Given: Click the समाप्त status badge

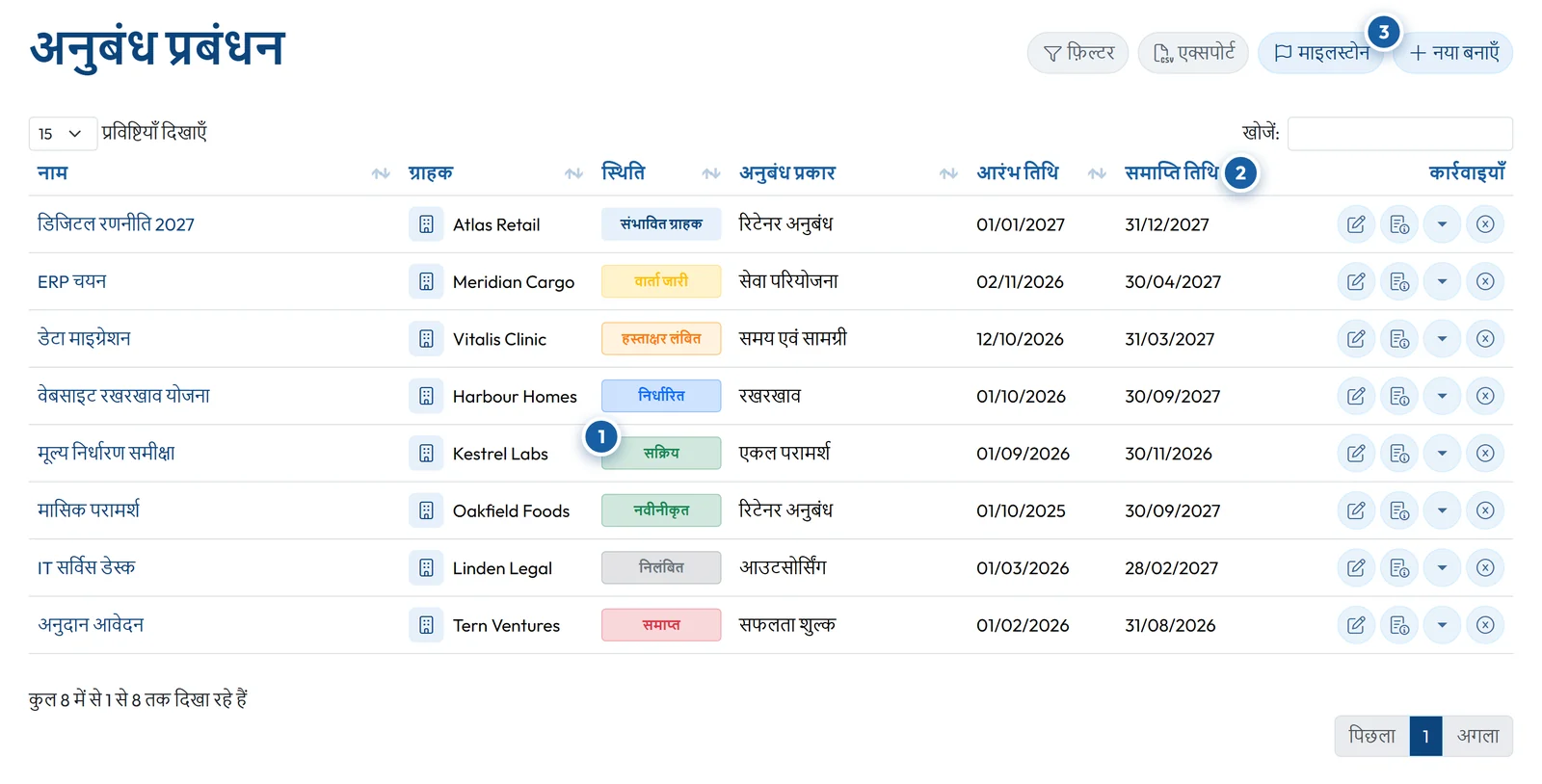Looking at the screenshot, I should point(661,625).
